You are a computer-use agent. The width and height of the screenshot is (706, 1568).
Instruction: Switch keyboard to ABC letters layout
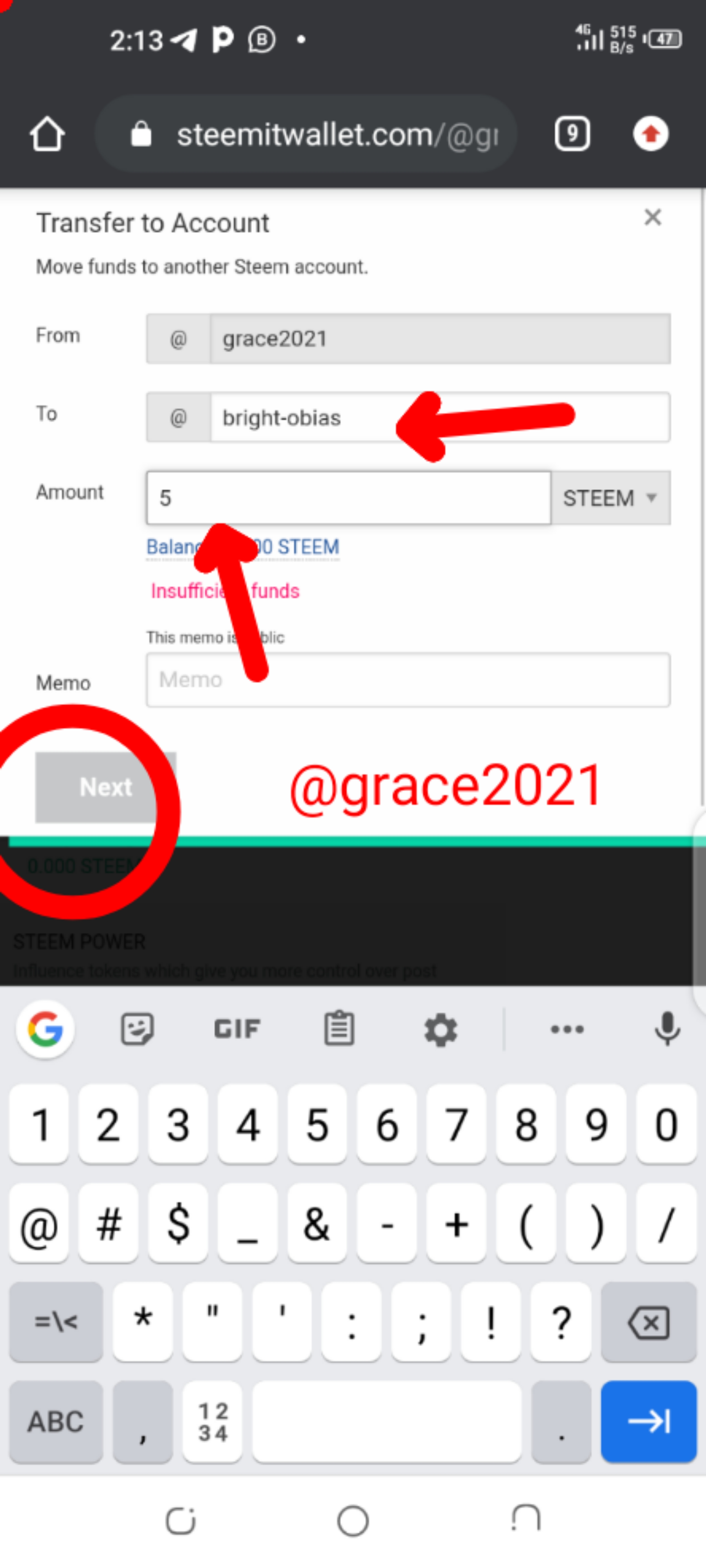tap(56, 1421)
